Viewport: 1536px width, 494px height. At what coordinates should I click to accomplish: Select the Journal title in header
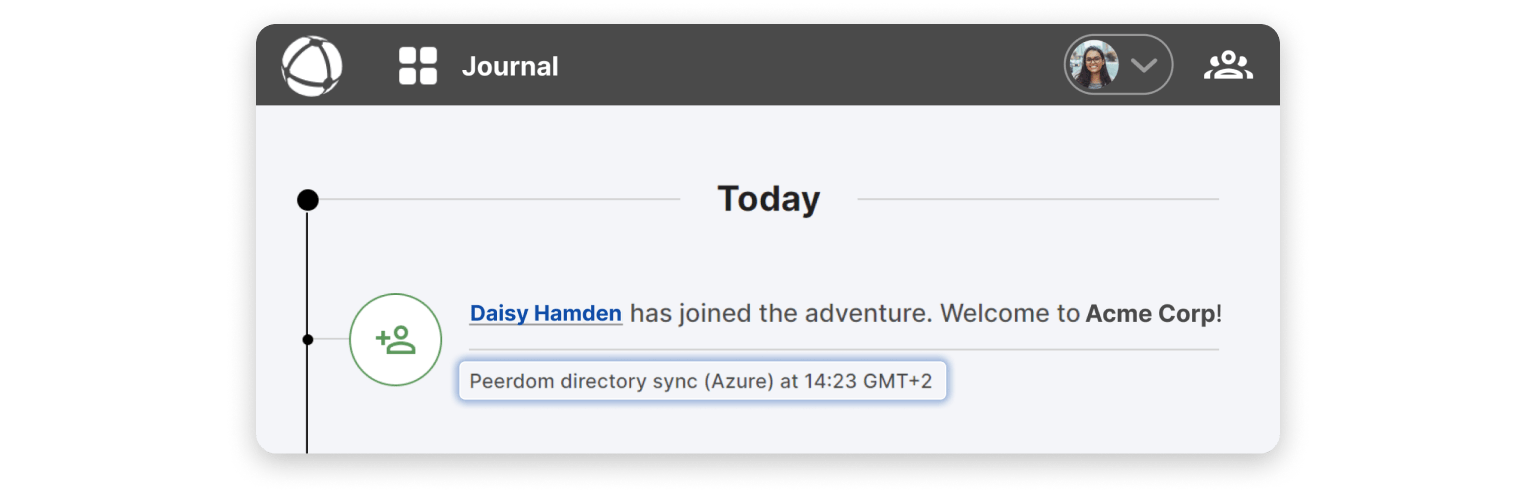click(x=510, y=67)
